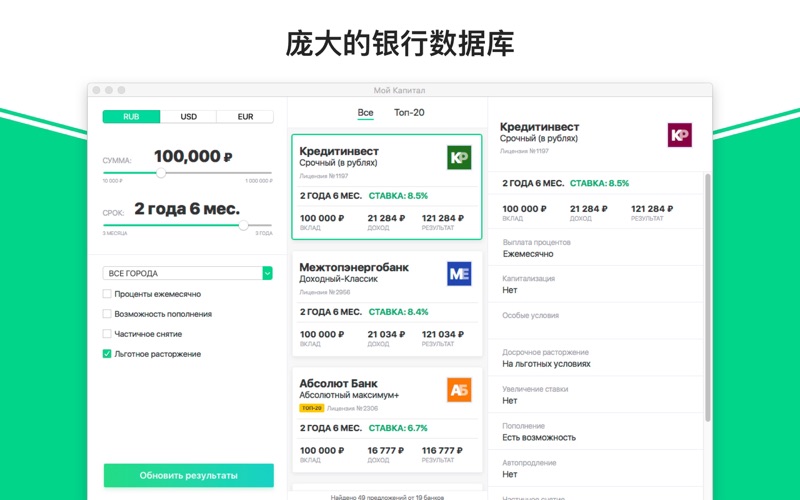This screenshot has height=500, width=800.
Task: Switch to the Топ-20 tab
Action: point(409,113)
